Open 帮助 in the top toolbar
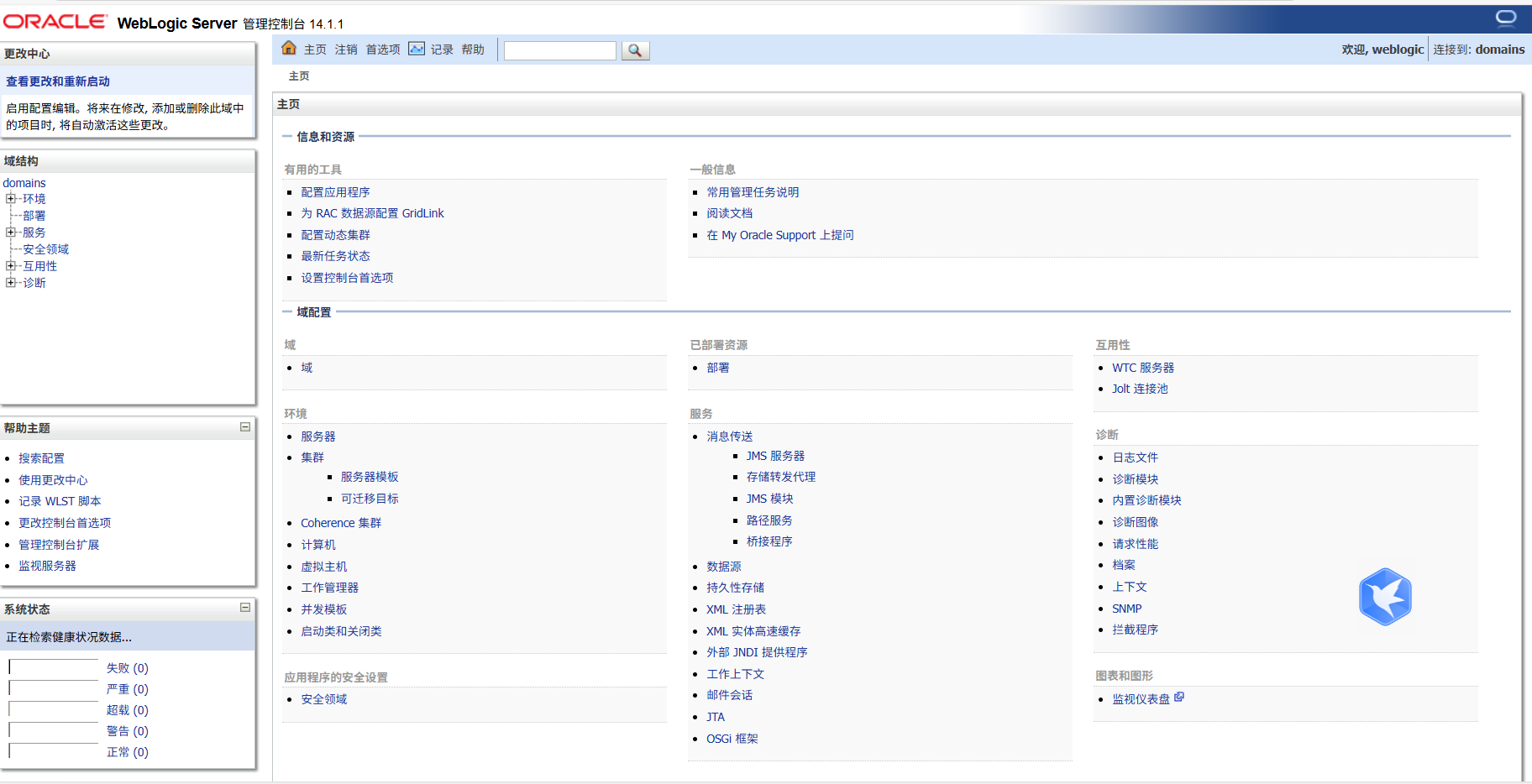Screen dimensions: 1532x784 (473, 50)
